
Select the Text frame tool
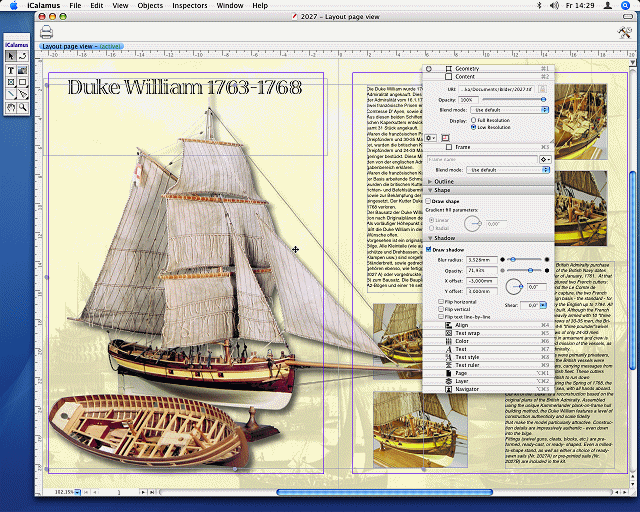tap(11, 70)
